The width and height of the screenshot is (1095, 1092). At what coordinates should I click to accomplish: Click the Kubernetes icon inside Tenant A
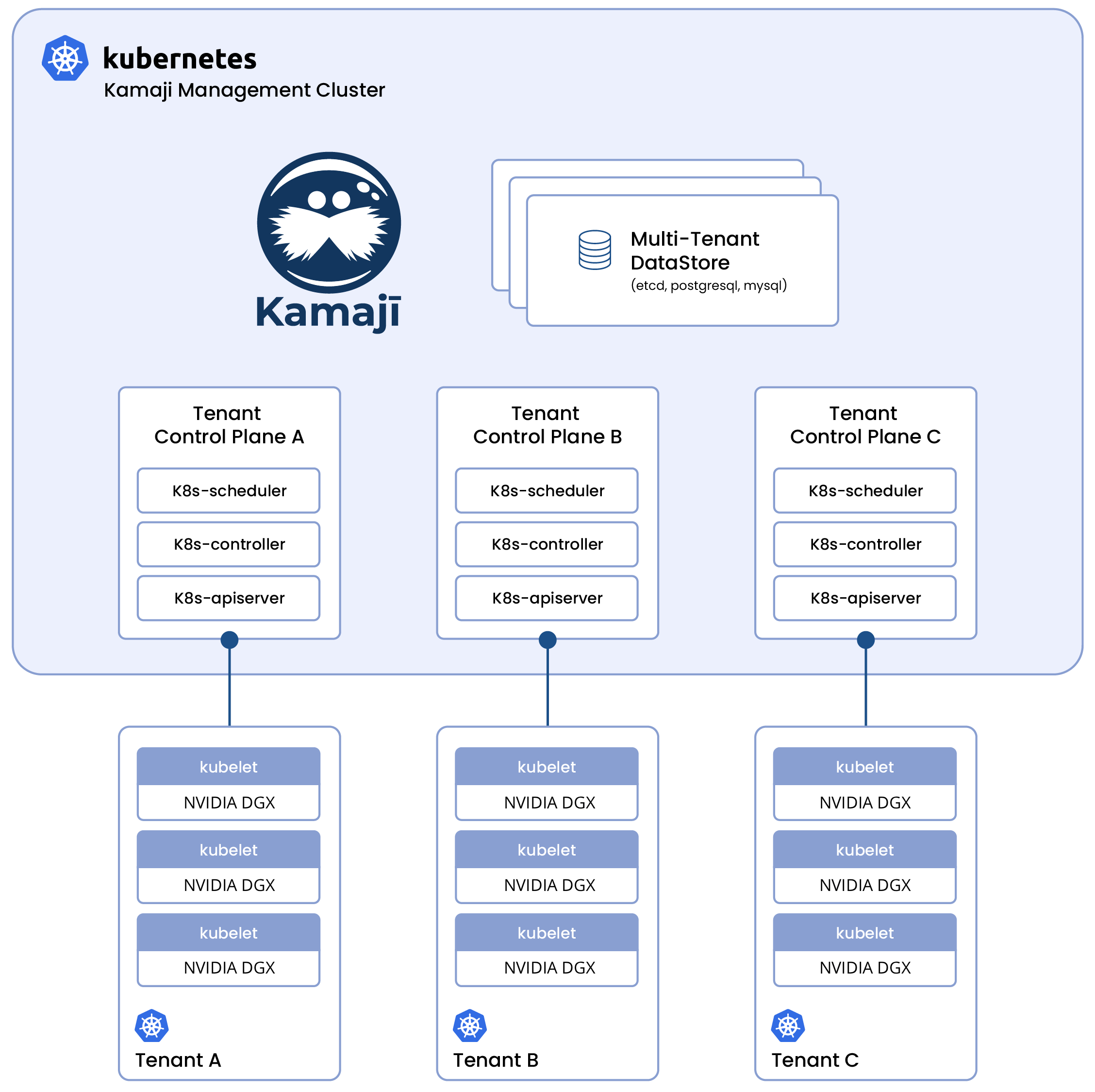(x=151, y=1025)
